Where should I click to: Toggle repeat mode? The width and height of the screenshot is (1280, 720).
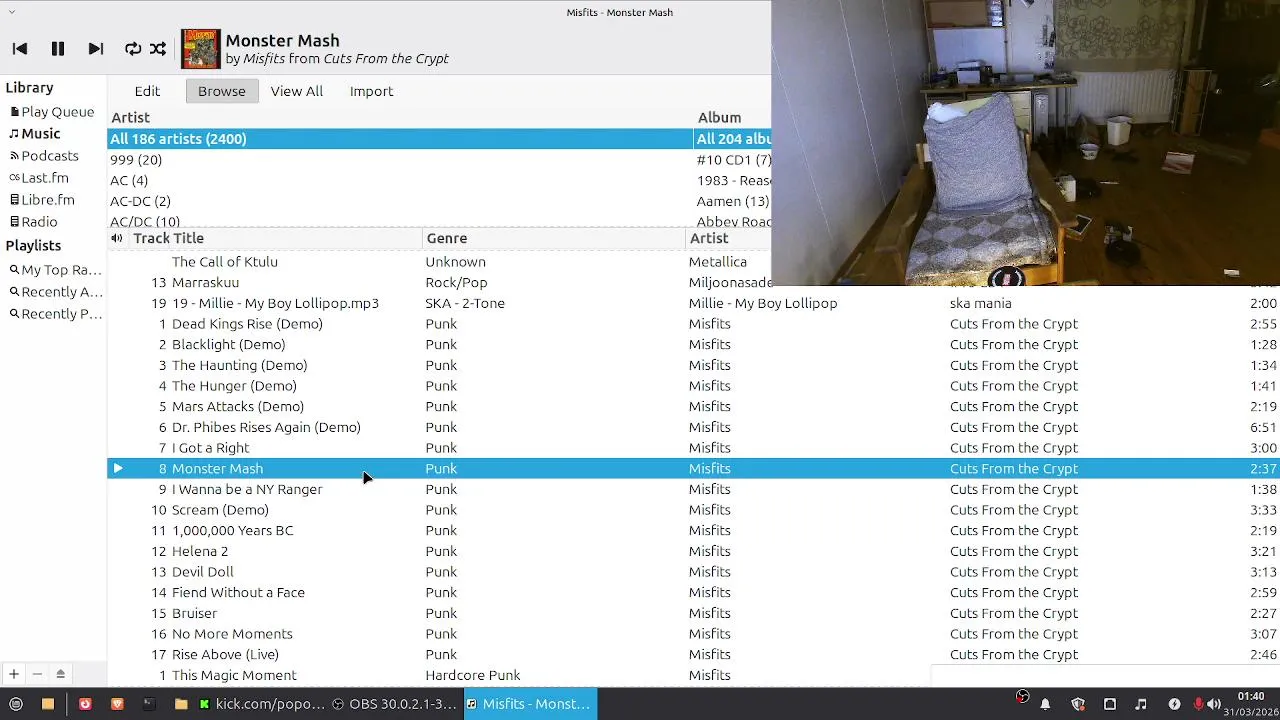pyautogui.click(x=133, y=49)
